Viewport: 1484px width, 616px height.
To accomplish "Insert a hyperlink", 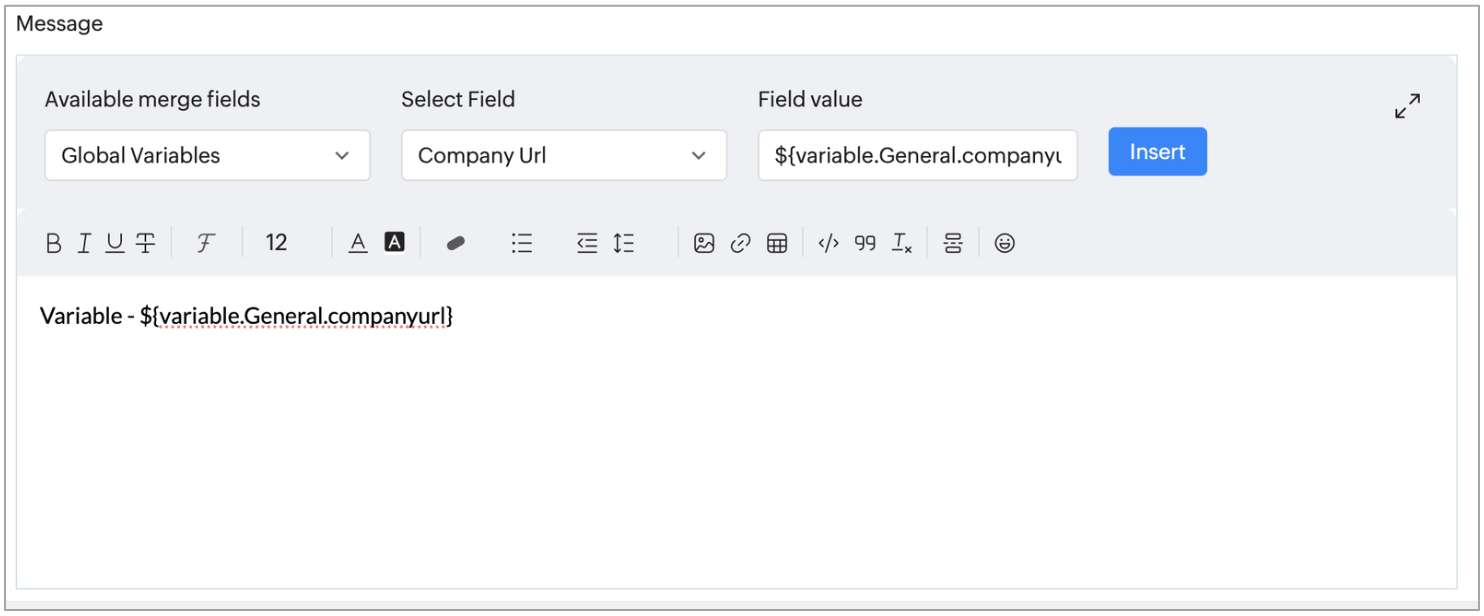I will click(740, 243).
